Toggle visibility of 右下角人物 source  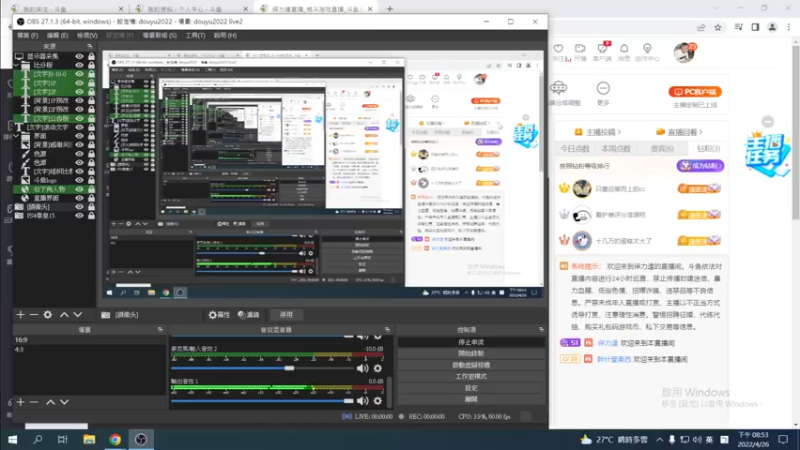[x=79, y=189]
